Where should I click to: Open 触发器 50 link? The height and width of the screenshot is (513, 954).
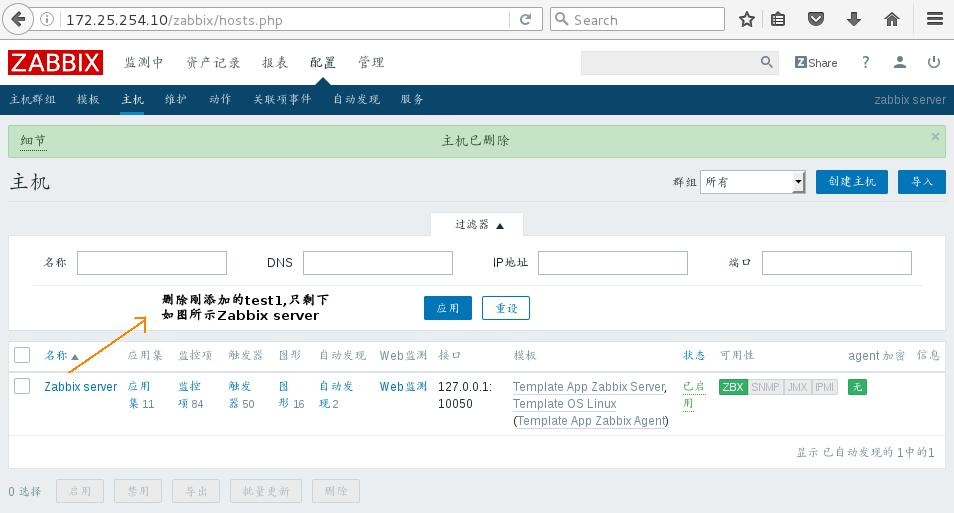[242, 395]
